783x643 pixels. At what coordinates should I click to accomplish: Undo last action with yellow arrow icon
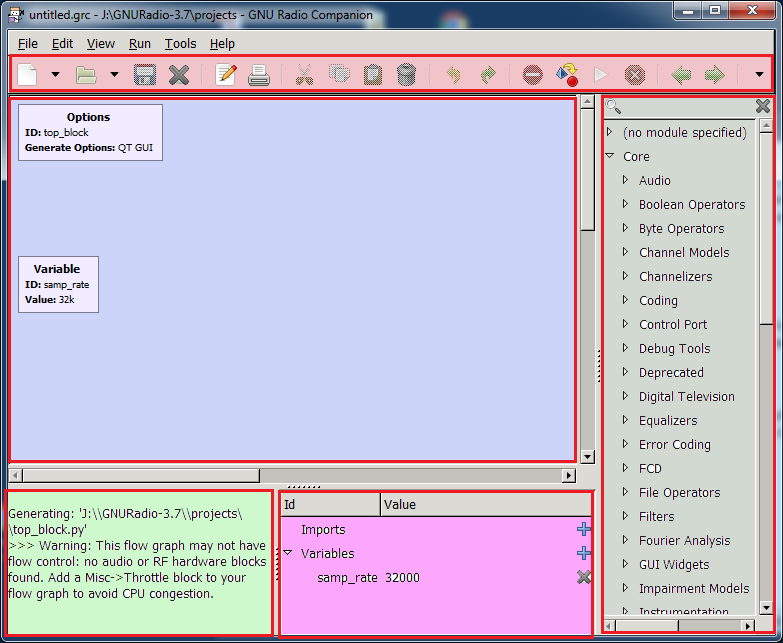click(453, 74)
